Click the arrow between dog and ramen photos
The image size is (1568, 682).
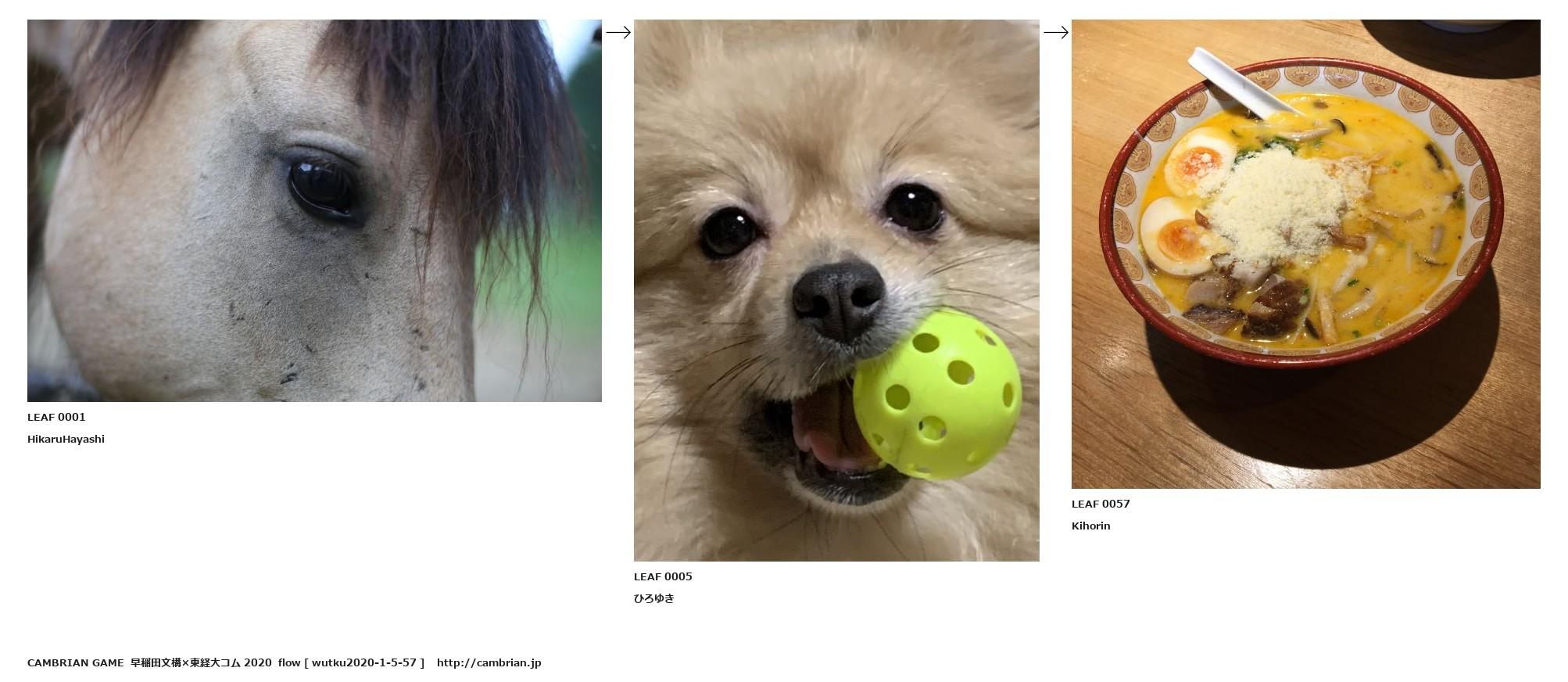(x=1055, y=32)
